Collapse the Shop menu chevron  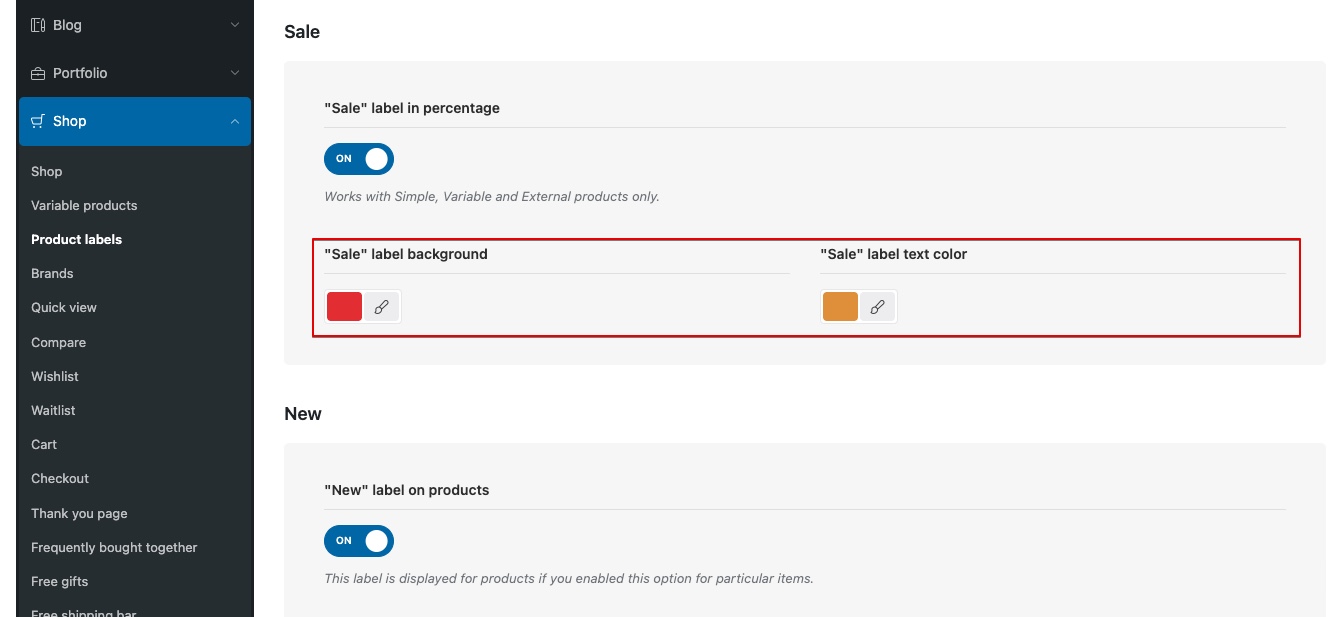235,121
